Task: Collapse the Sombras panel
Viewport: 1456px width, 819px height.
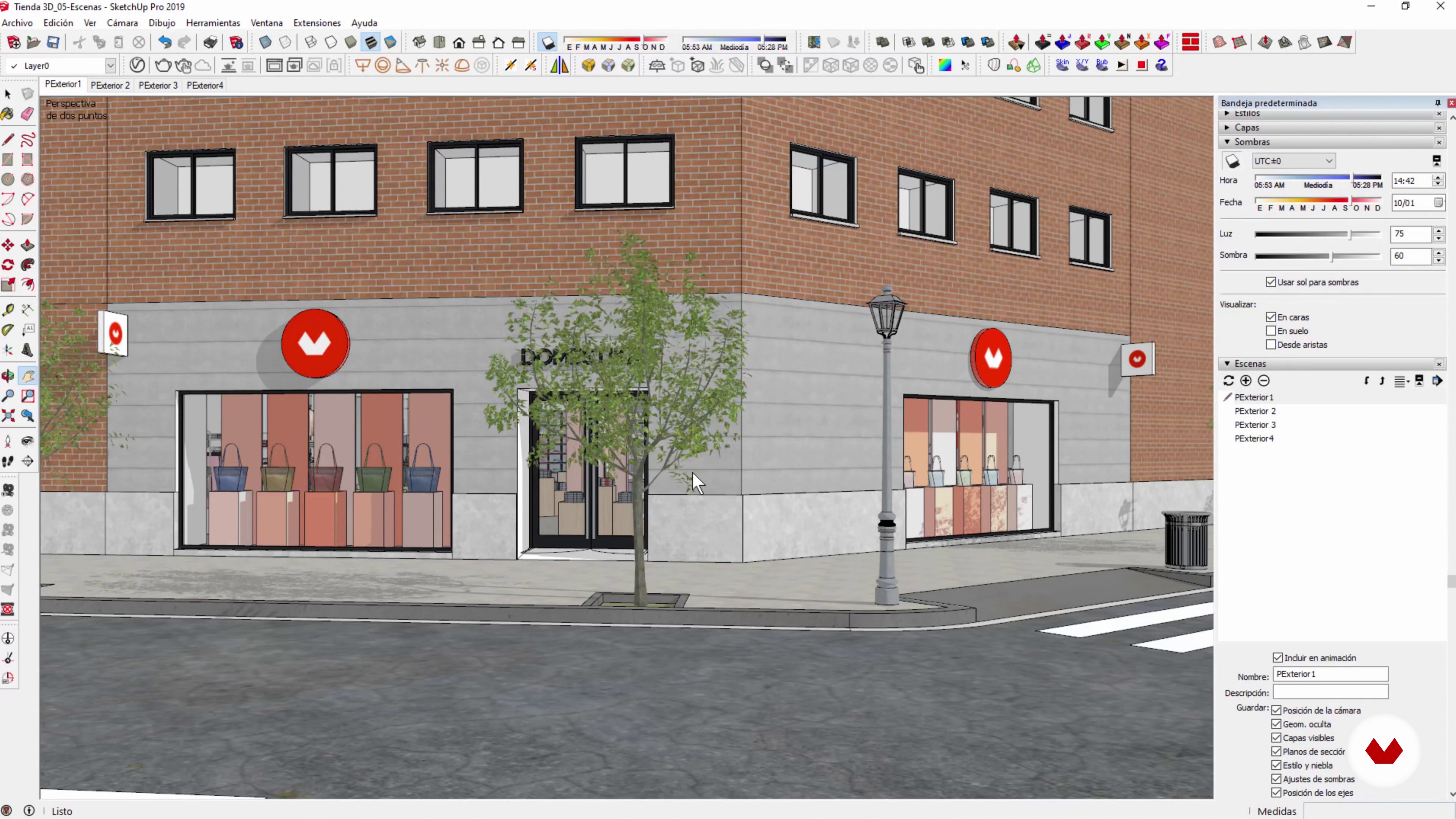Action: 1227,142
